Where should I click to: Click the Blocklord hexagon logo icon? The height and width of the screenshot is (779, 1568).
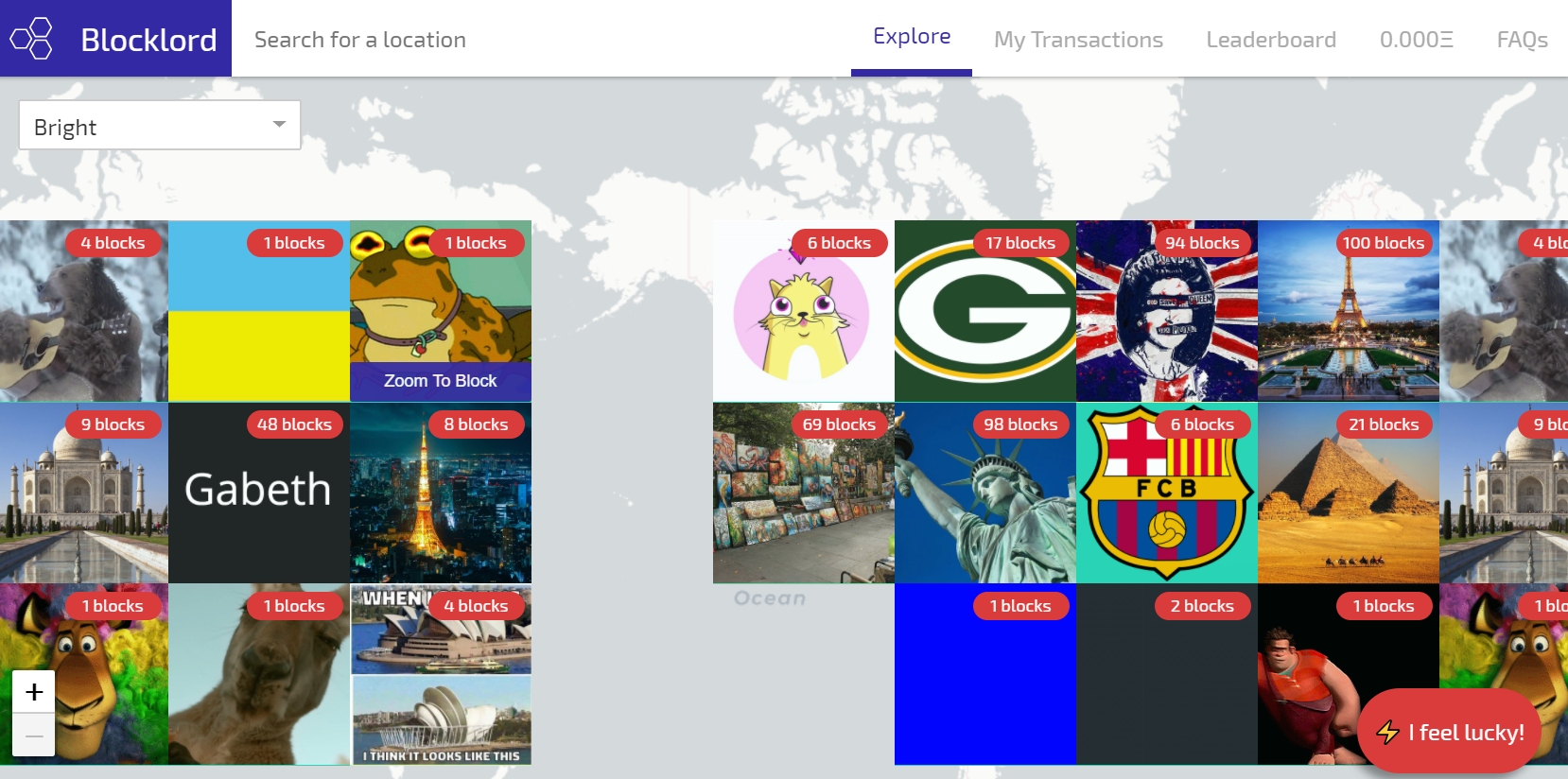pos(31,39)
